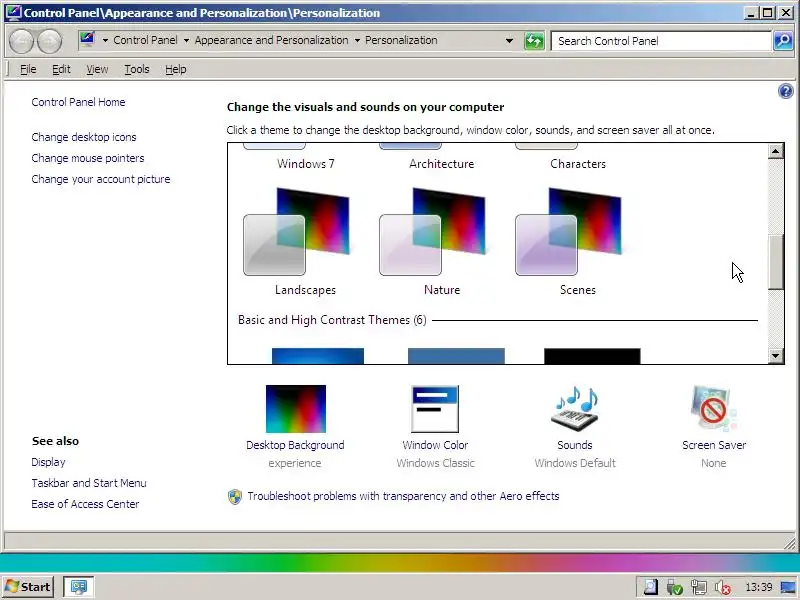Open Change mouse pointers link
This screenshot has height=600, width=800.
(88, 158)
